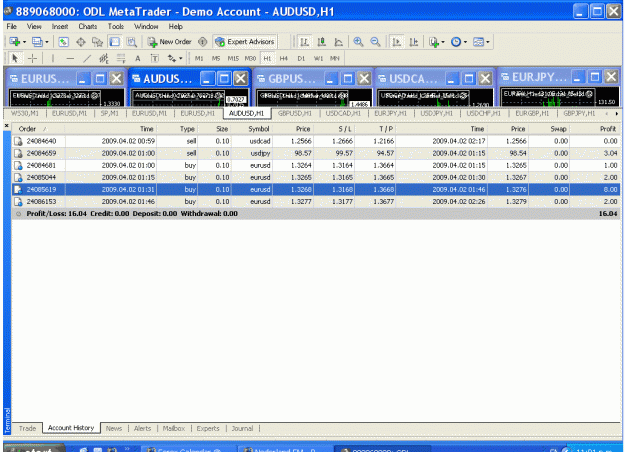The width and height of the screenshot is (625, 452).
Task: Click the MetaEditor icon beside New Order
Action: tap(202, 42)
